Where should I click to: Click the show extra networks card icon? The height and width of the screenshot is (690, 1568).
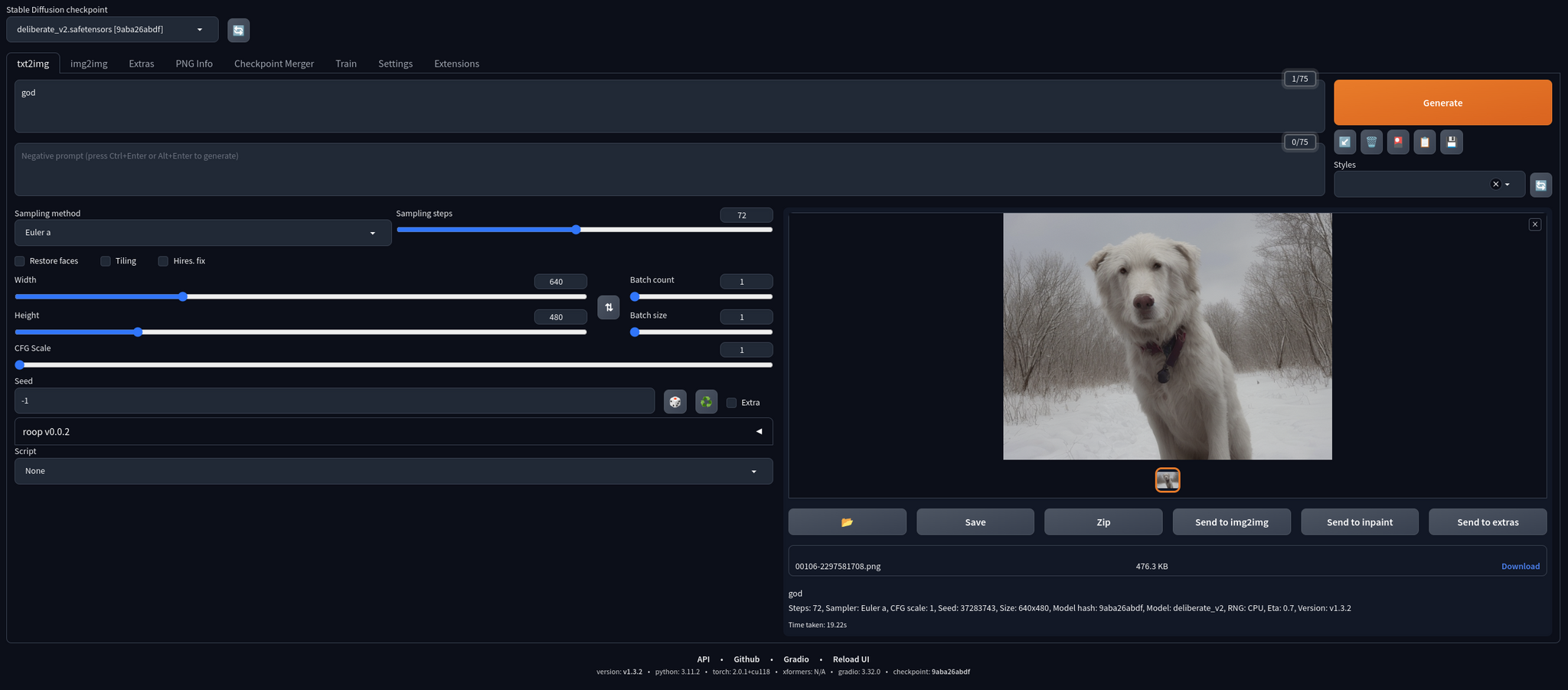point(1398,142)
